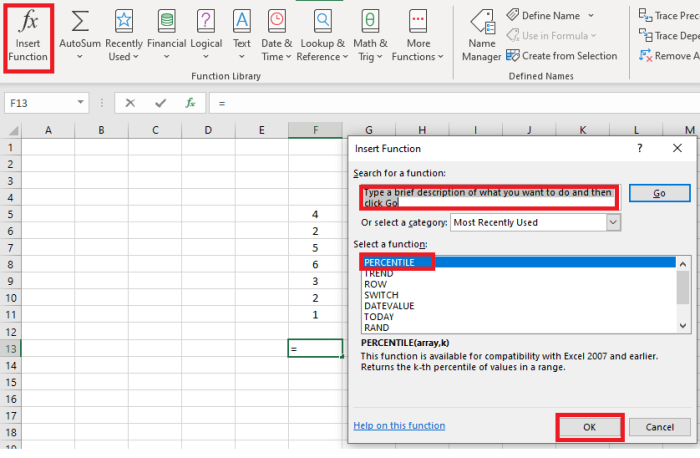Open the More Functions menu
The width and height of the screenshot is (700, 458).
tap(418, 36)
